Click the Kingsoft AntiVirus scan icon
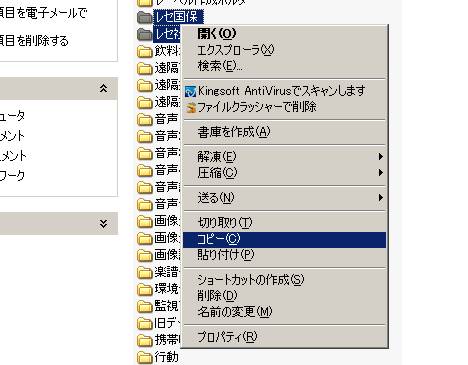 190,91
